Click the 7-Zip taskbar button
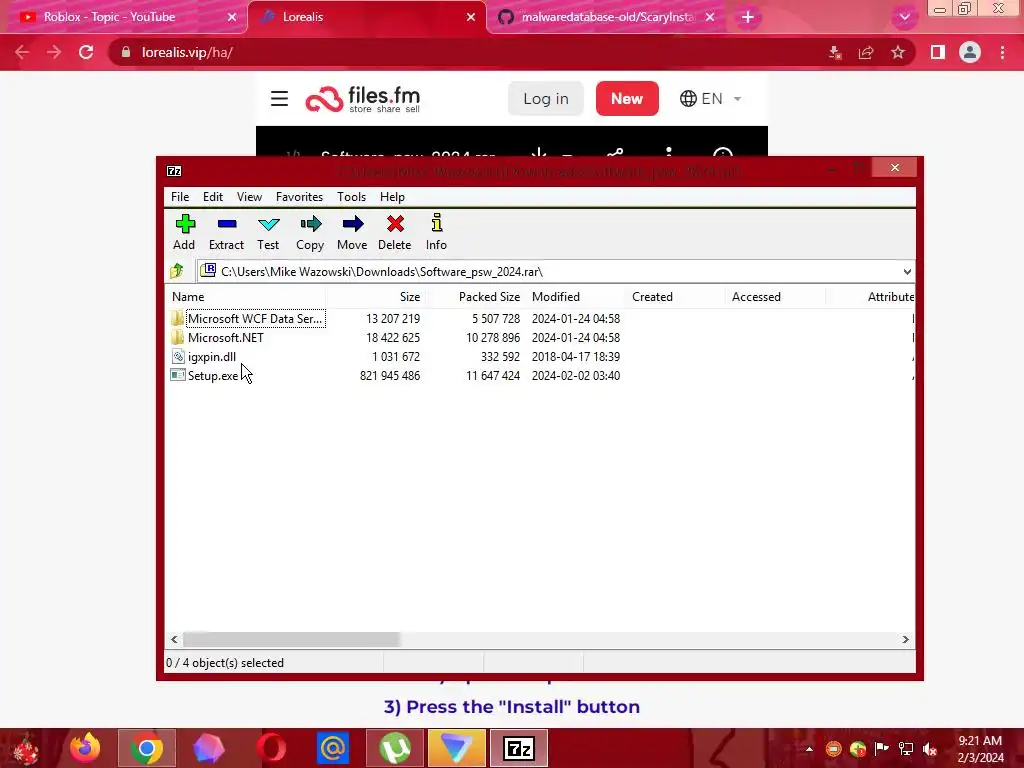This screenshot has height=768, width=1024. point(519,748)
